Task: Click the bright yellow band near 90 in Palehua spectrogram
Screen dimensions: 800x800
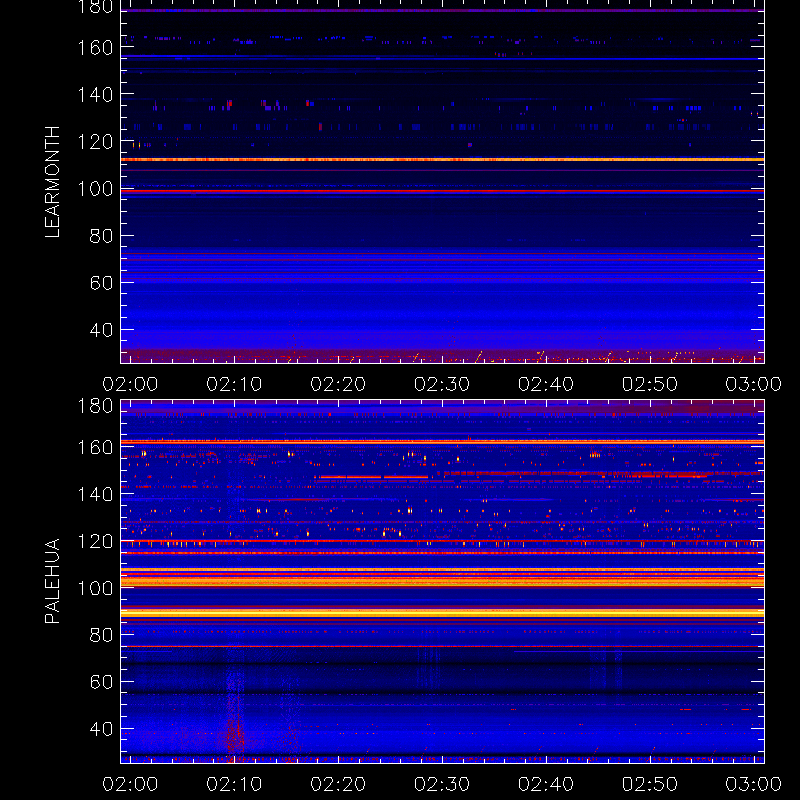Action: (x=442, y=613)
